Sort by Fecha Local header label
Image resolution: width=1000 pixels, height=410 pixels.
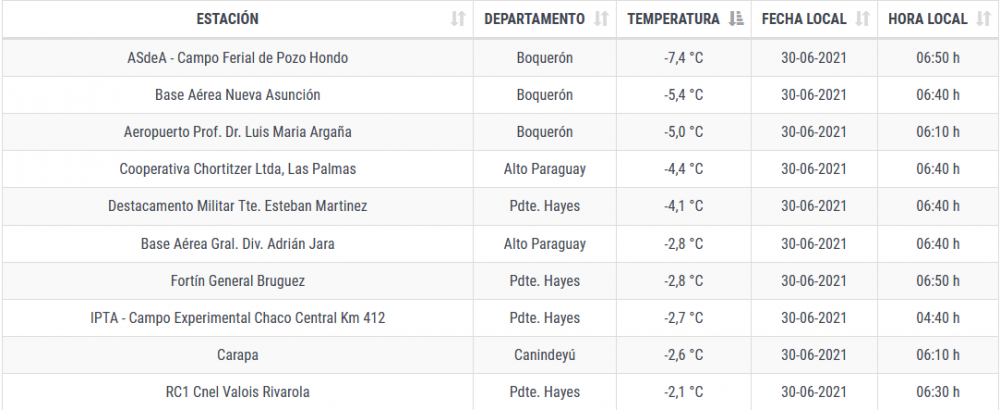pos(804,19)
